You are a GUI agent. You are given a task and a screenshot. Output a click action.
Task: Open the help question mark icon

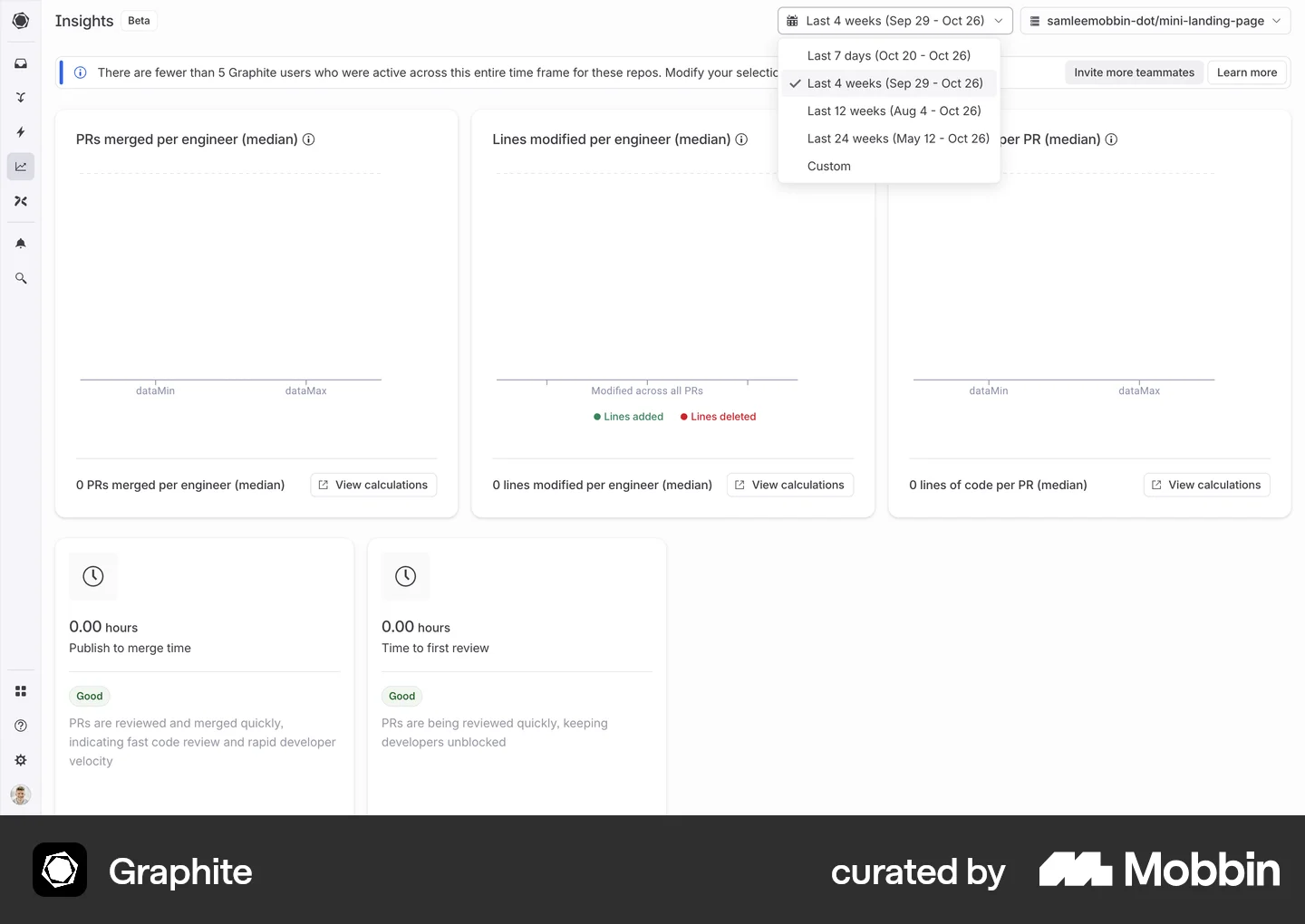point(21,726)
